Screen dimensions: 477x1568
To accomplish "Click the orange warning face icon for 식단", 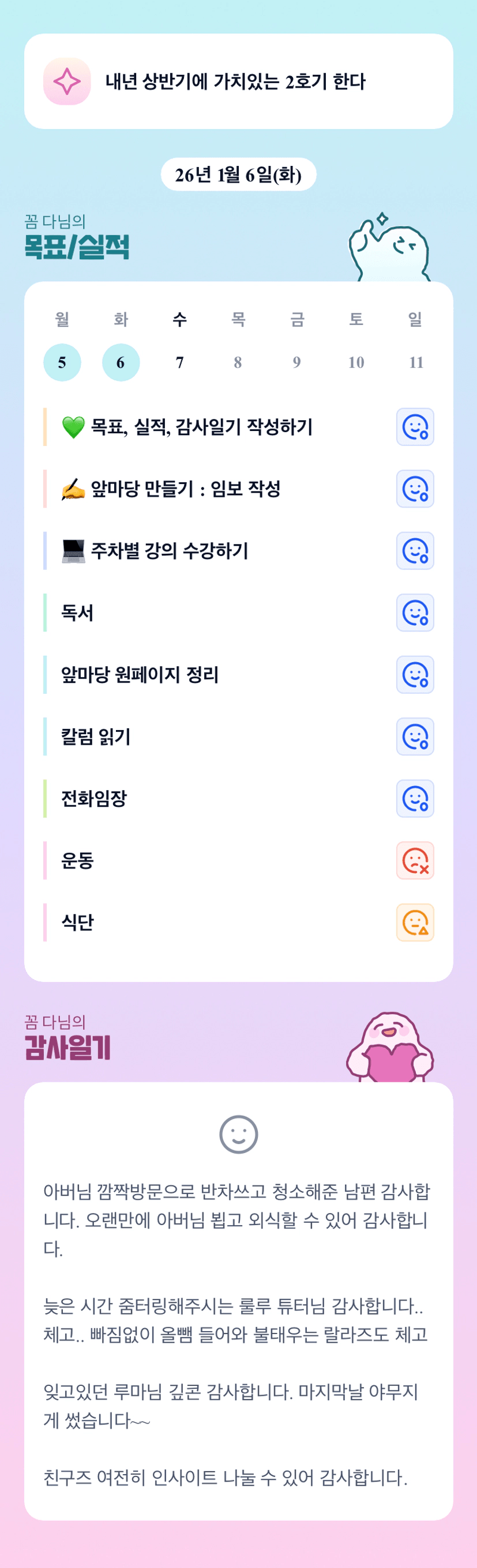I will coord(415,922).
